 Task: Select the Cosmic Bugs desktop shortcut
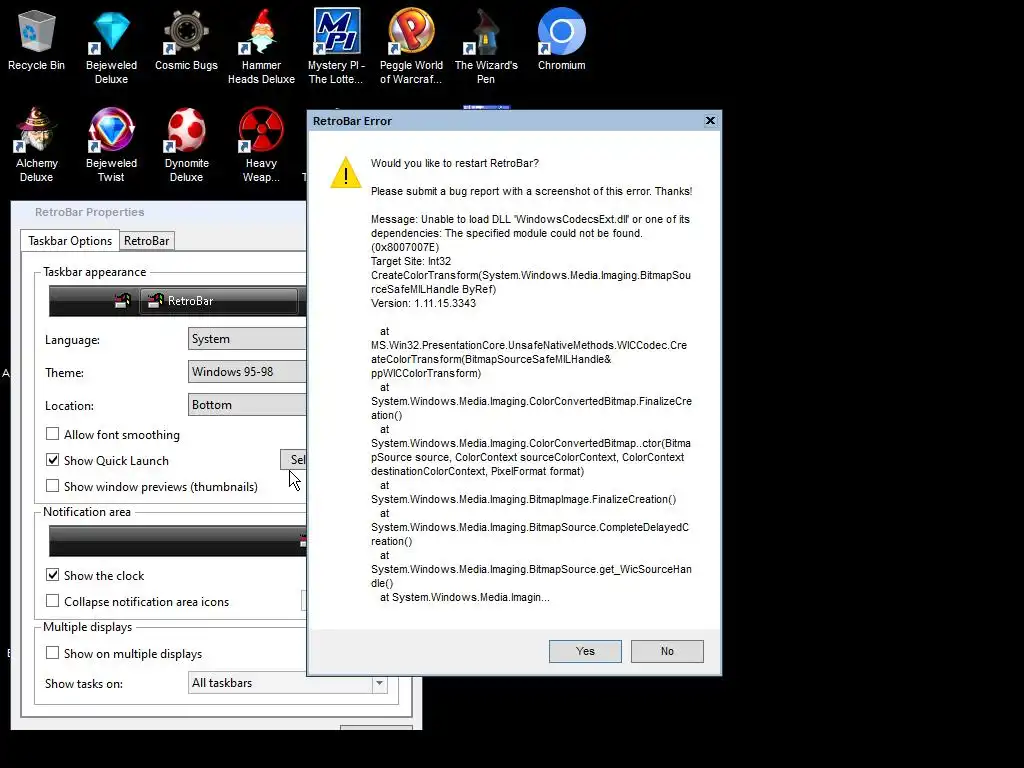point(186,39)
